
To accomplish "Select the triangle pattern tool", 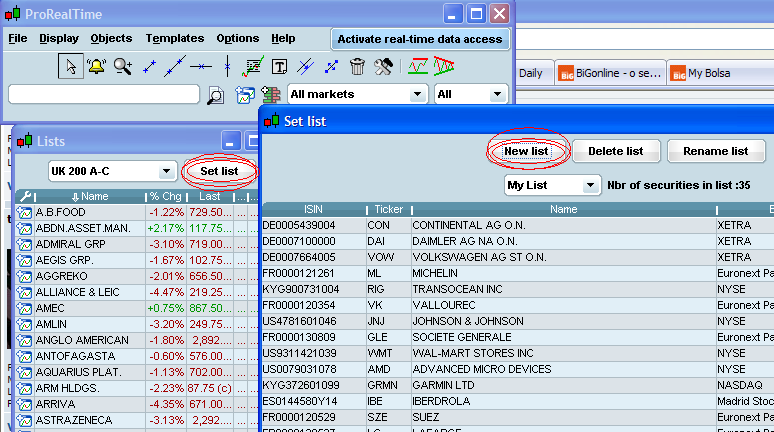I will [x=444, y=66].
